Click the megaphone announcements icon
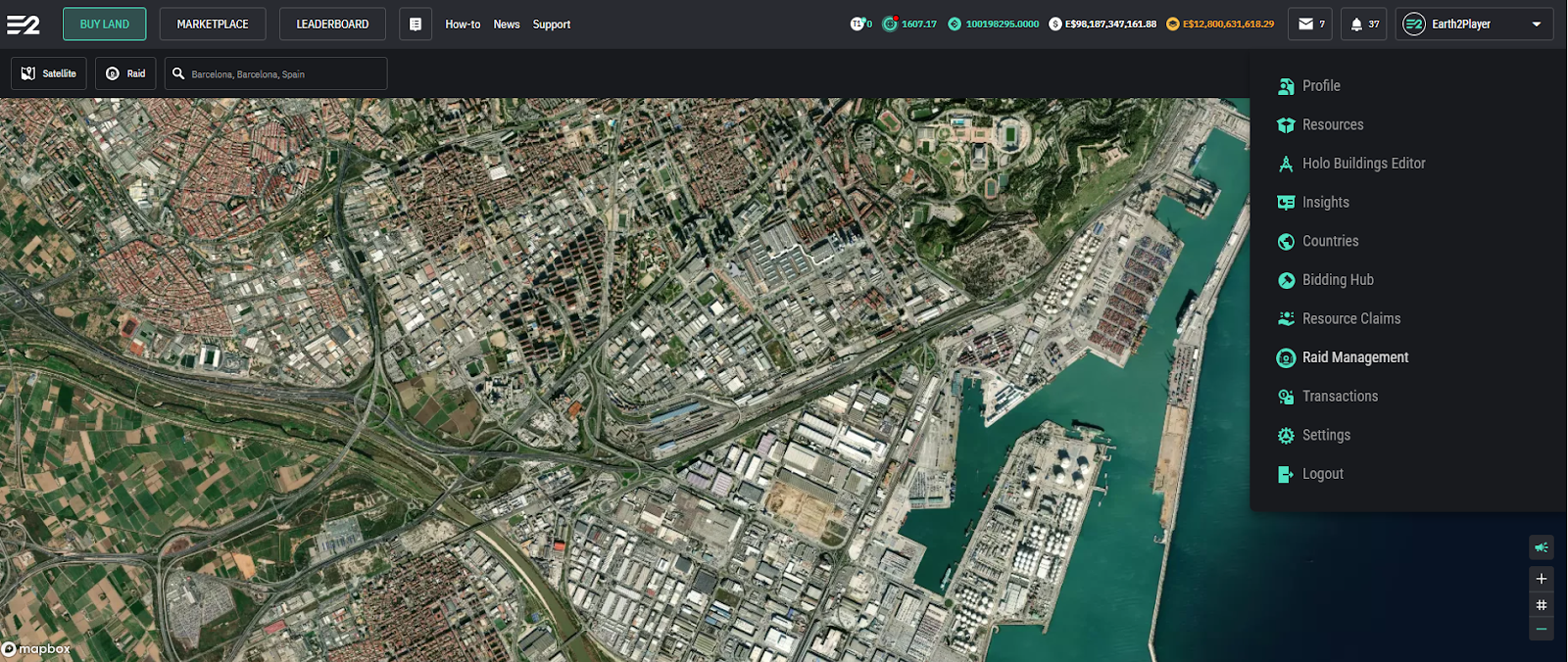This screenshot has height=662, width=1568. (x=1541, y=547)
